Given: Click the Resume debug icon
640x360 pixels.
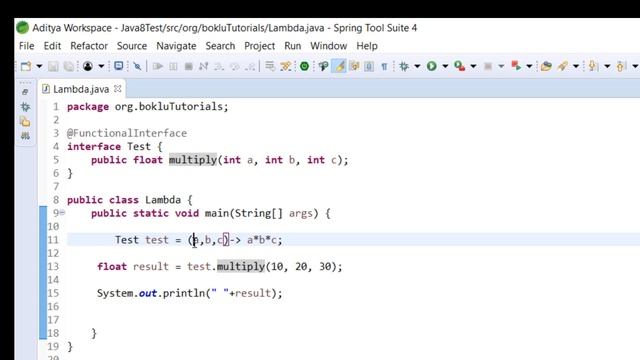Looking at the screenshot, I should (158, 66).
